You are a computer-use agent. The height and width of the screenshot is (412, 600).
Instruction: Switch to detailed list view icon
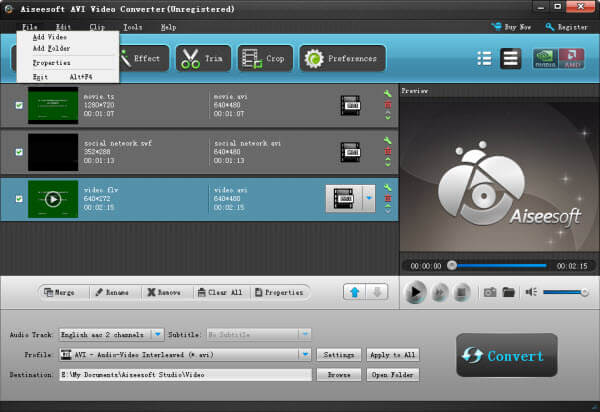[x=510, y=59]
